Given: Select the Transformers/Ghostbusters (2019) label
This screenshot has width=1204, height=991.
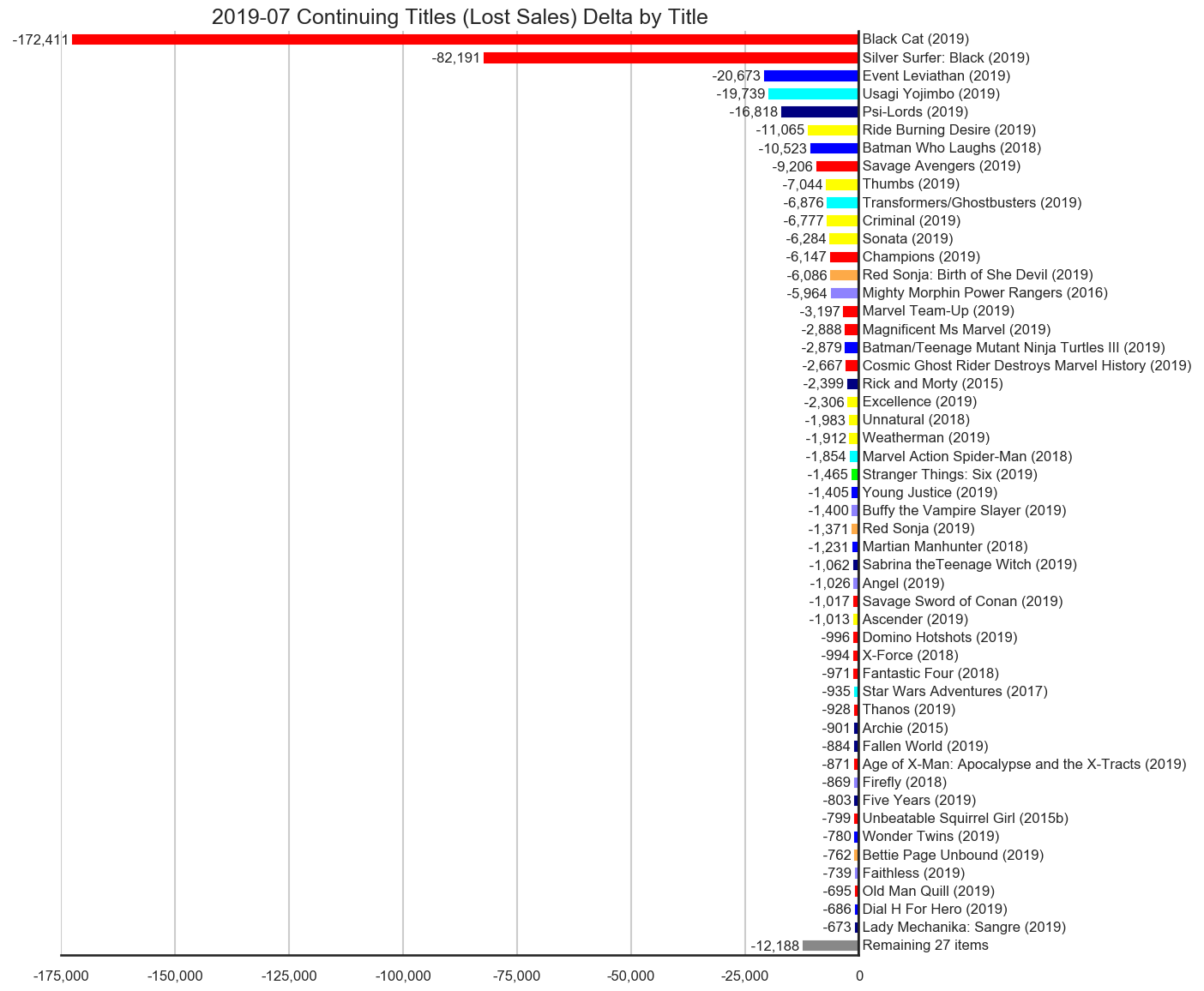Looking at the screenshot, I should tap(972, 203).
